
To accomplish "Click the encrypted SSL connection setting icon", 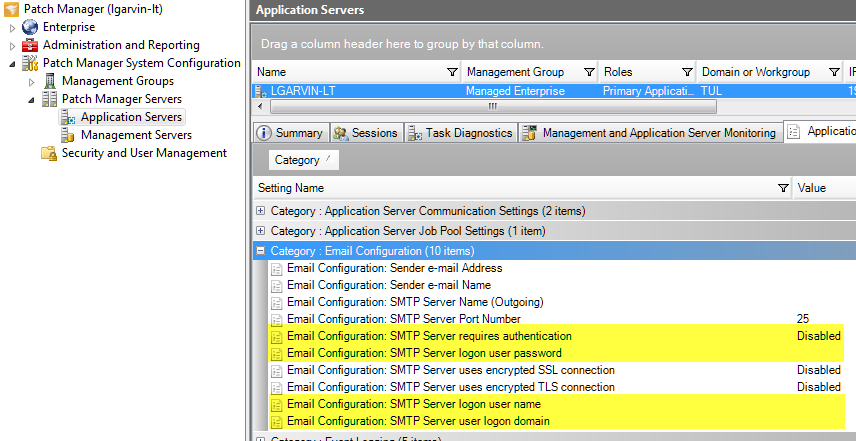I will [277, 371].
